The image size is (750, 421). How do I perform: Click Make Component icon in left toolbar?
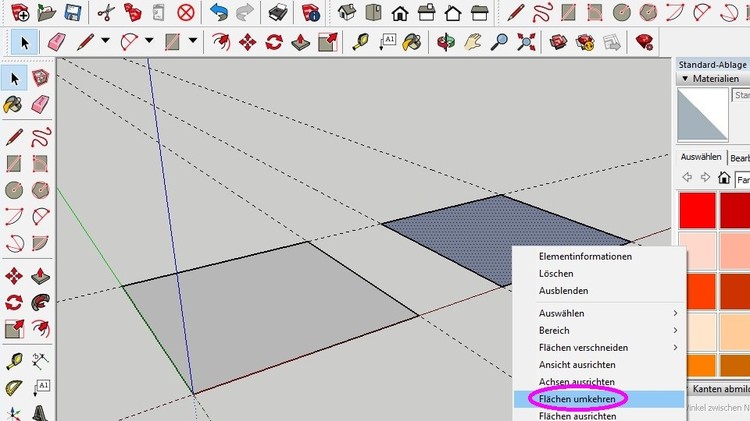click(40, 78)
